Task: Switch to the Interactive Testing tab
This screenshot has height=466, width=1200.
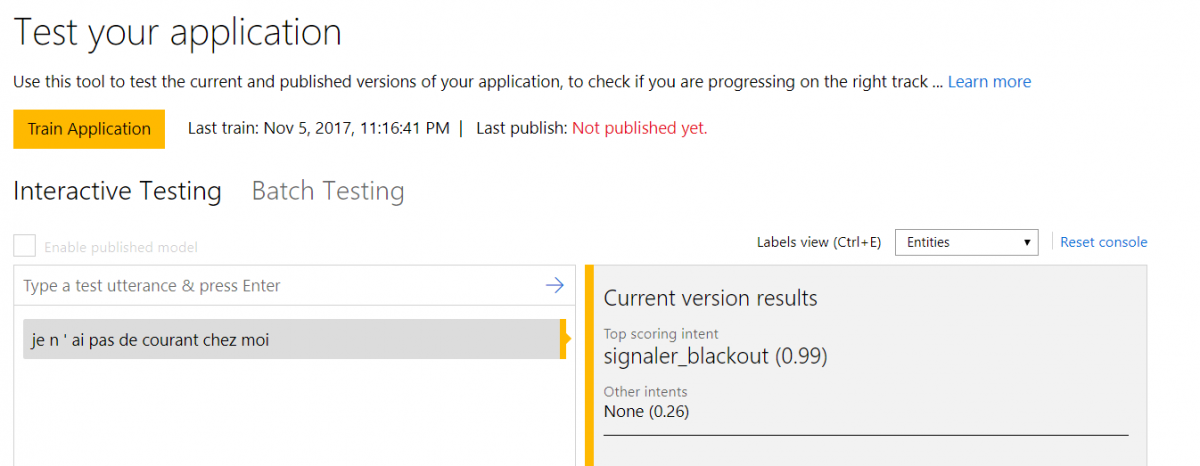Action: (118, 191)
